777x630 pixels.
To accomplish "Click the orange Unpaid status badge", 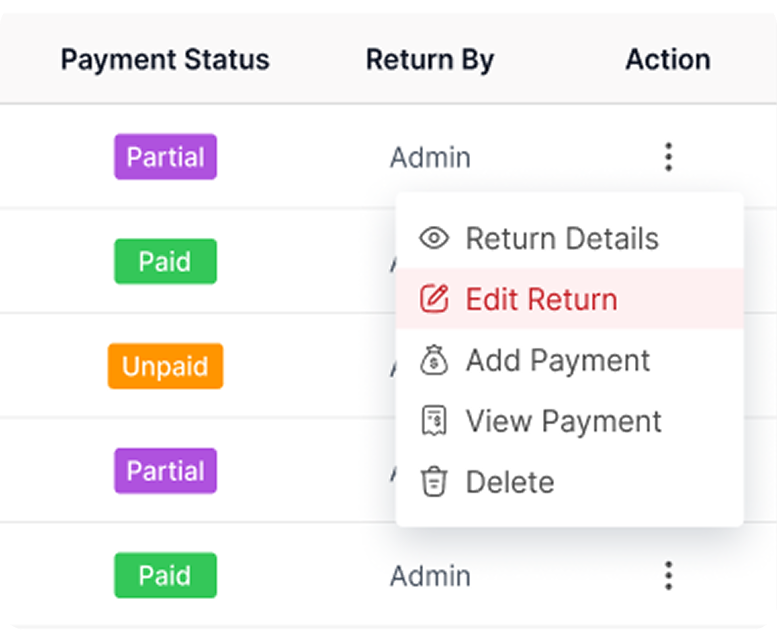I will click(x=165, y=366).
